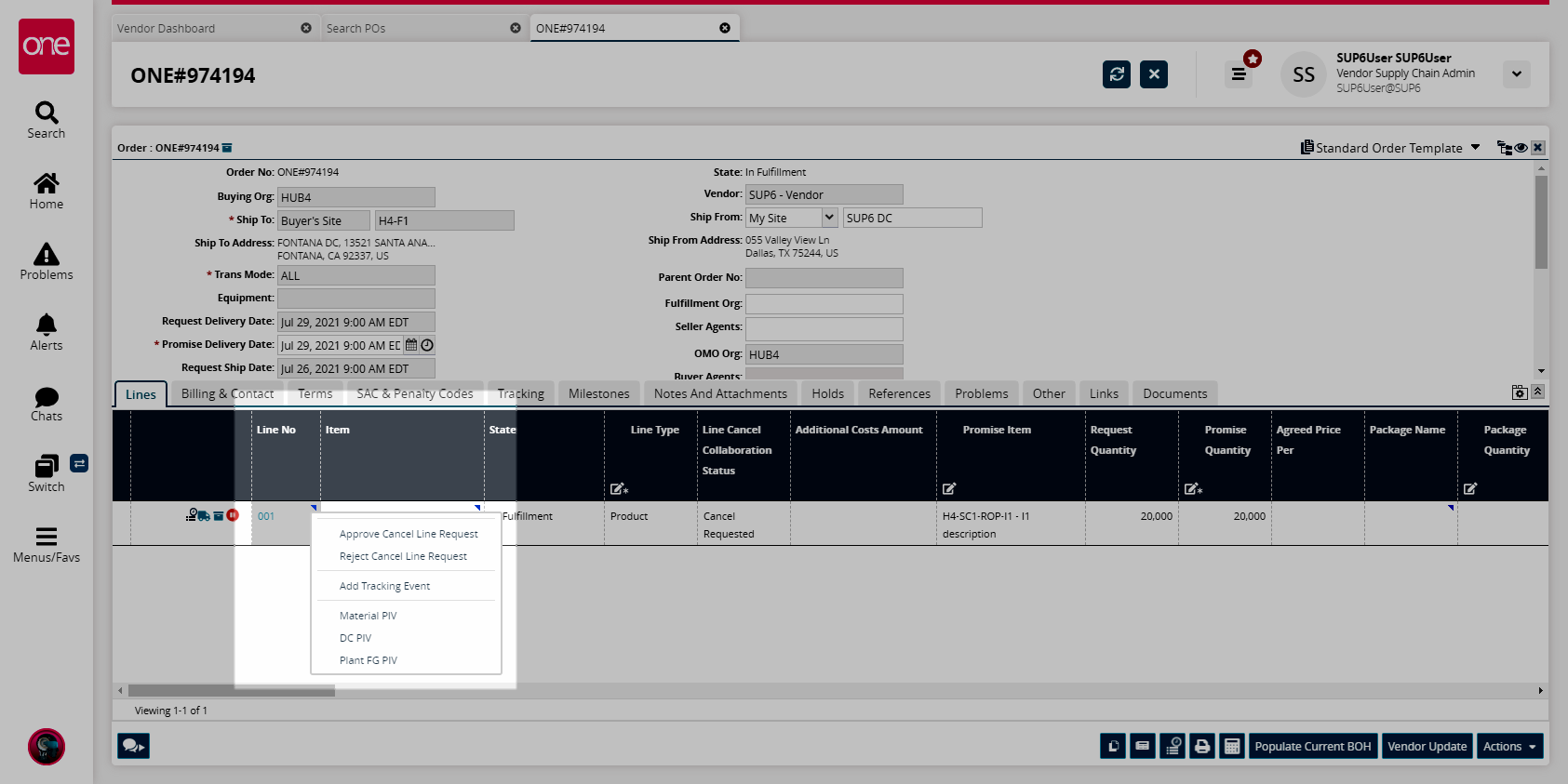This screenshot has width=1568, height=784.
Task: Open the chat bubbles button at bottom left
Action: (x=133, y=746)
